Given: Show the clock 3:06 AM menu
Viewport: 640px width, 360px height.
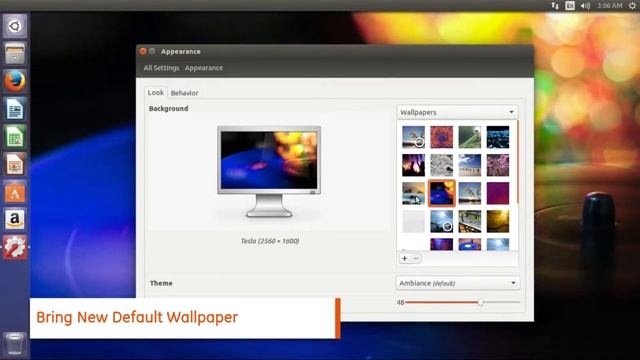Looking at the screenshot, I should pos(609,5).
